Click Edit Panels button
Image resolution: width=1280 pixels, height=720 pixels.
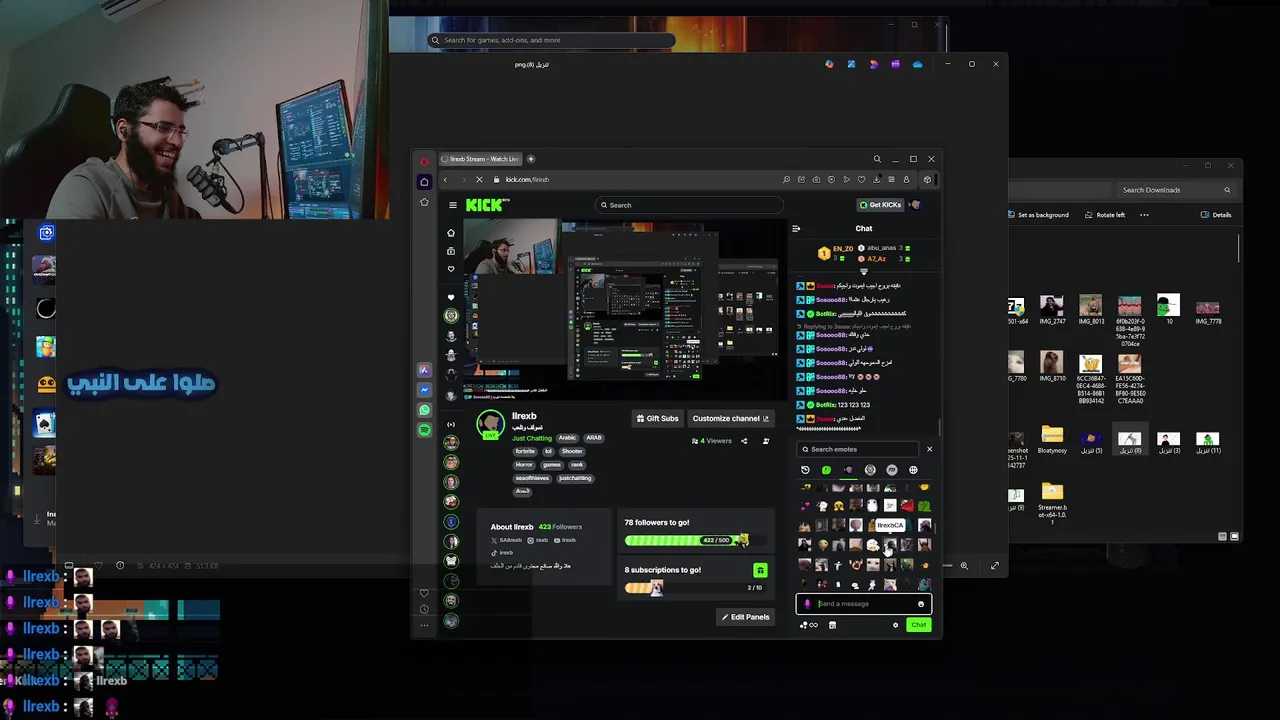pyautogui.click(x=746, y=617)
